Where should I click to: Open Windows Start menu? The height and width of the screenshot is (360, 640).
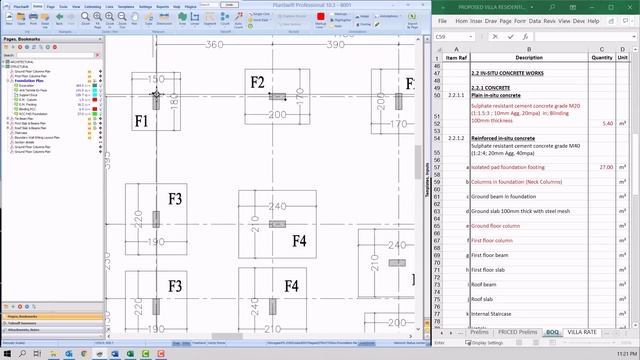coord(7,353)
